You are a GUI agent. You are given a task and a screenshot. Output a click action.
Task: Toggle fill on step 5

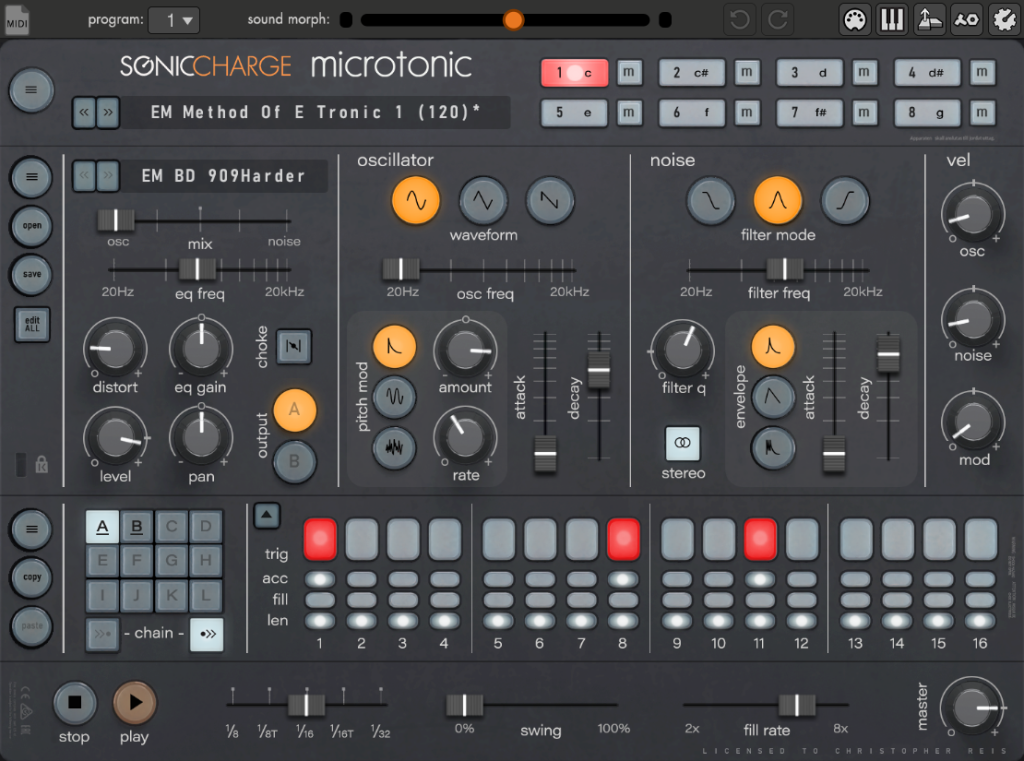(x=498, y=600)
